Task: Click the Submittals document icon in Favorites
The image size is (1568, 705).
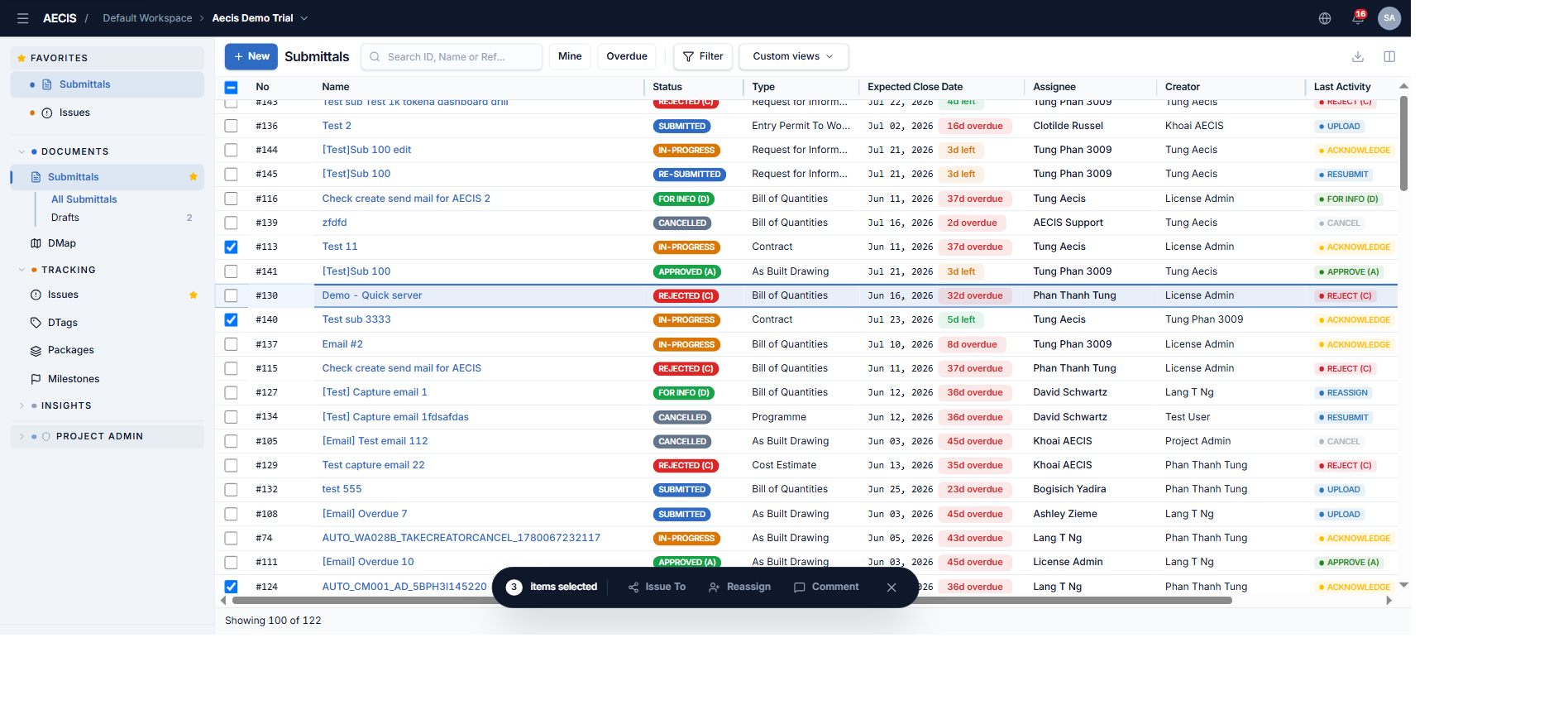Action: tap(47, 84)
